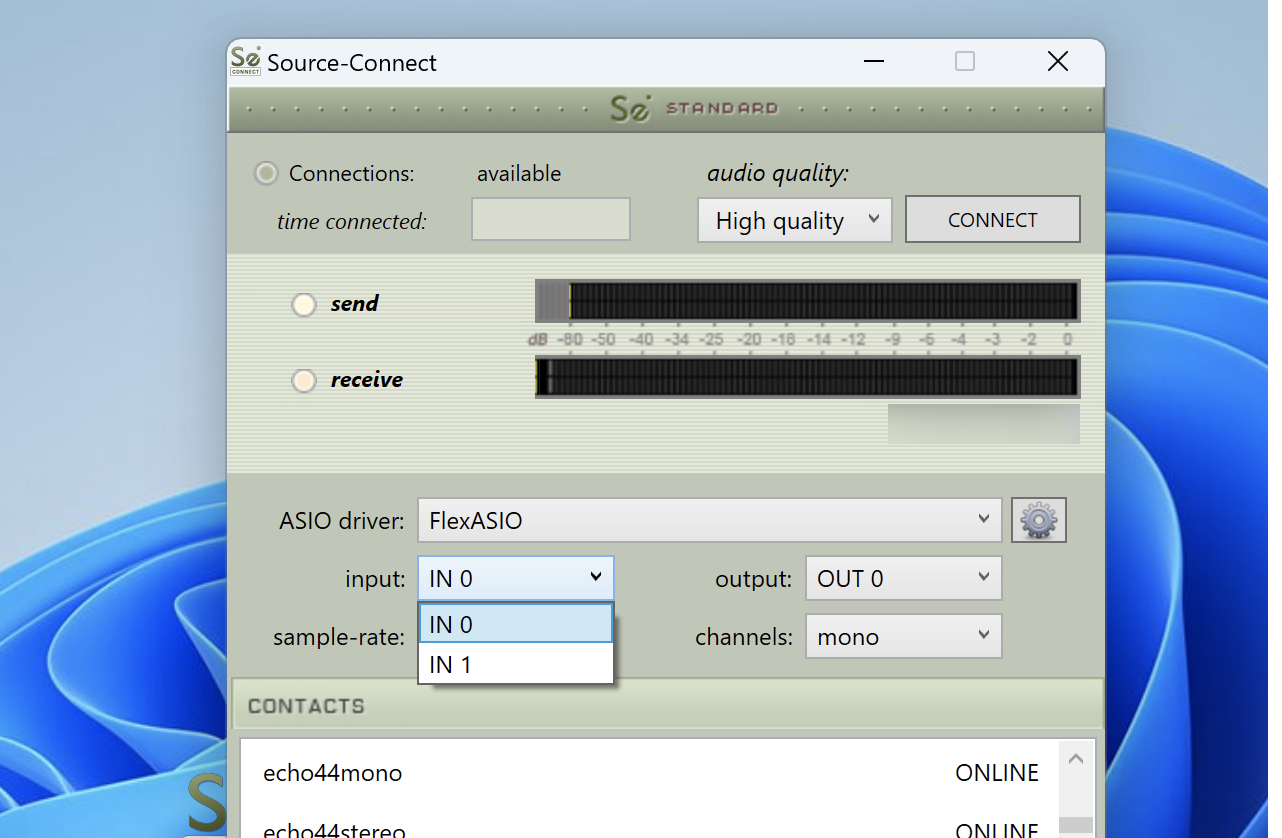Image resolution: width=1282 pixels, height=838 pixels.
Task: Click the Source-Connect title bar app icon
Action: 245,61
